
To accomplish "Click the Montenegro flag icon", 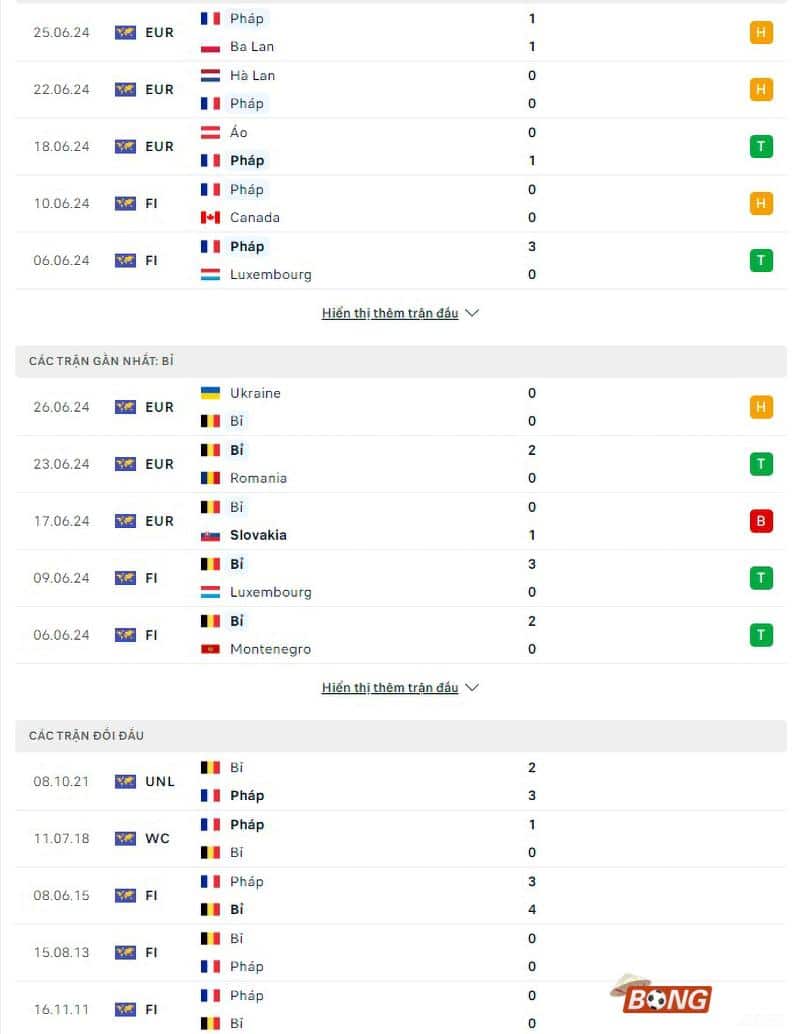I will coord(211,649).
